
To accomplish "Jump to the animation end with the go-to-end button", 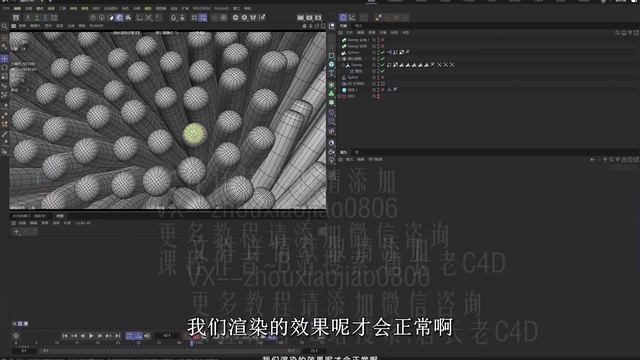I will 118,336.
